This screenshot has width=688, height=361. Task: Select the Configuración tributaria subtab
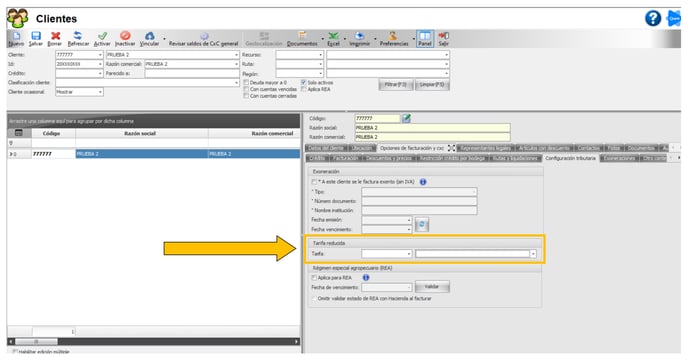570,158
